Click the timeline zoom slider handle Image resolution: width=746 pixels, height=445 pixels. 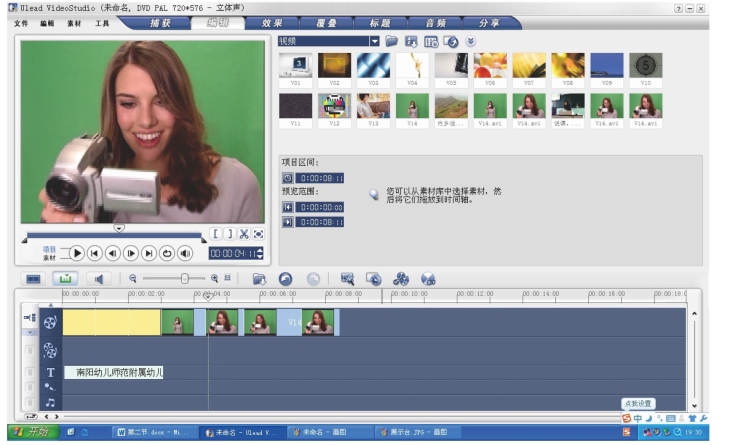click(x=185, y=279)
